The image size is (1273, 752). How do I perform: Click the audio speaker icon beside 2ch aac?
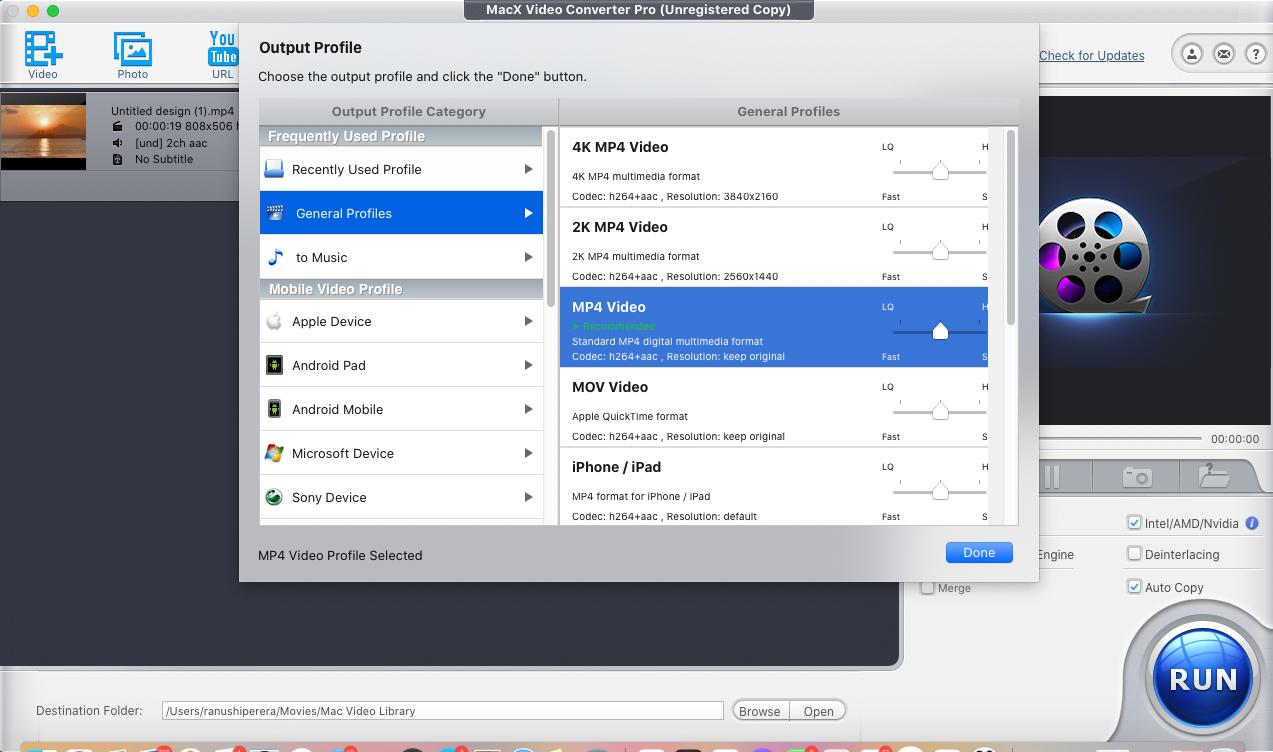click(117, 143)
